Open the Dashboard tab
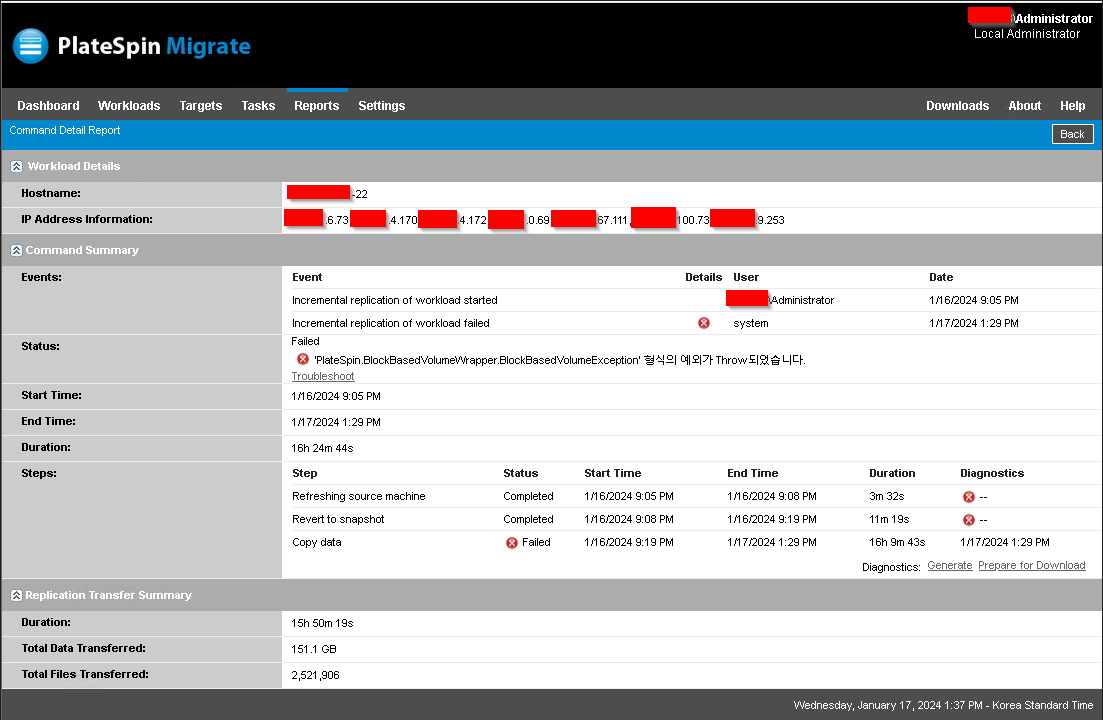The width and height of the screenshot is (1103, 720). 49,105
